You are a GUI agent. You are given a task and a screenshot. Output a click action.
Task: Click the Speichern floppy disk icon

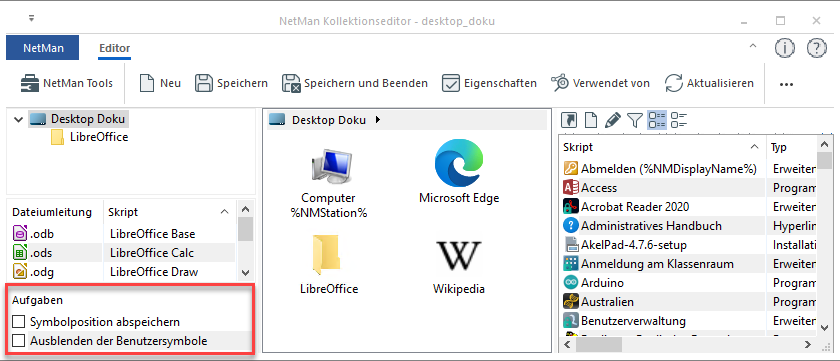204,83
